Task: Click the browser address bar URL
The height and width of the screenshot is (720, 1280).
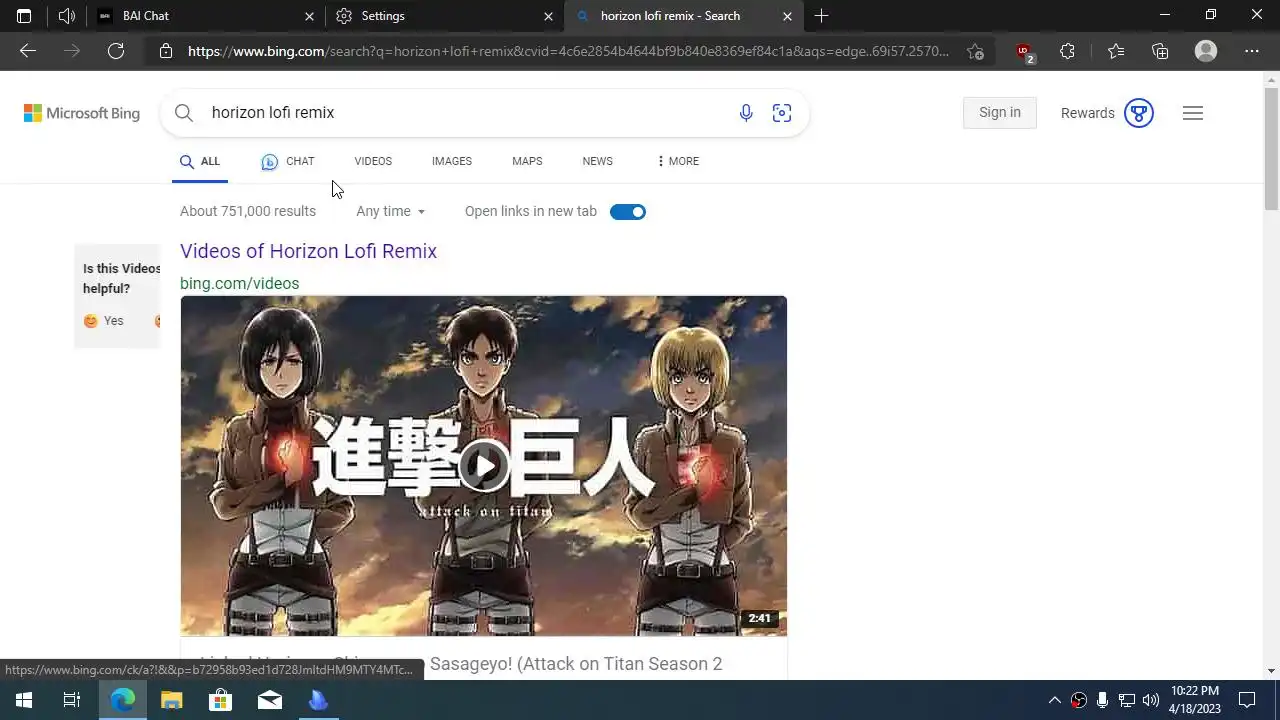Action: 568,51
